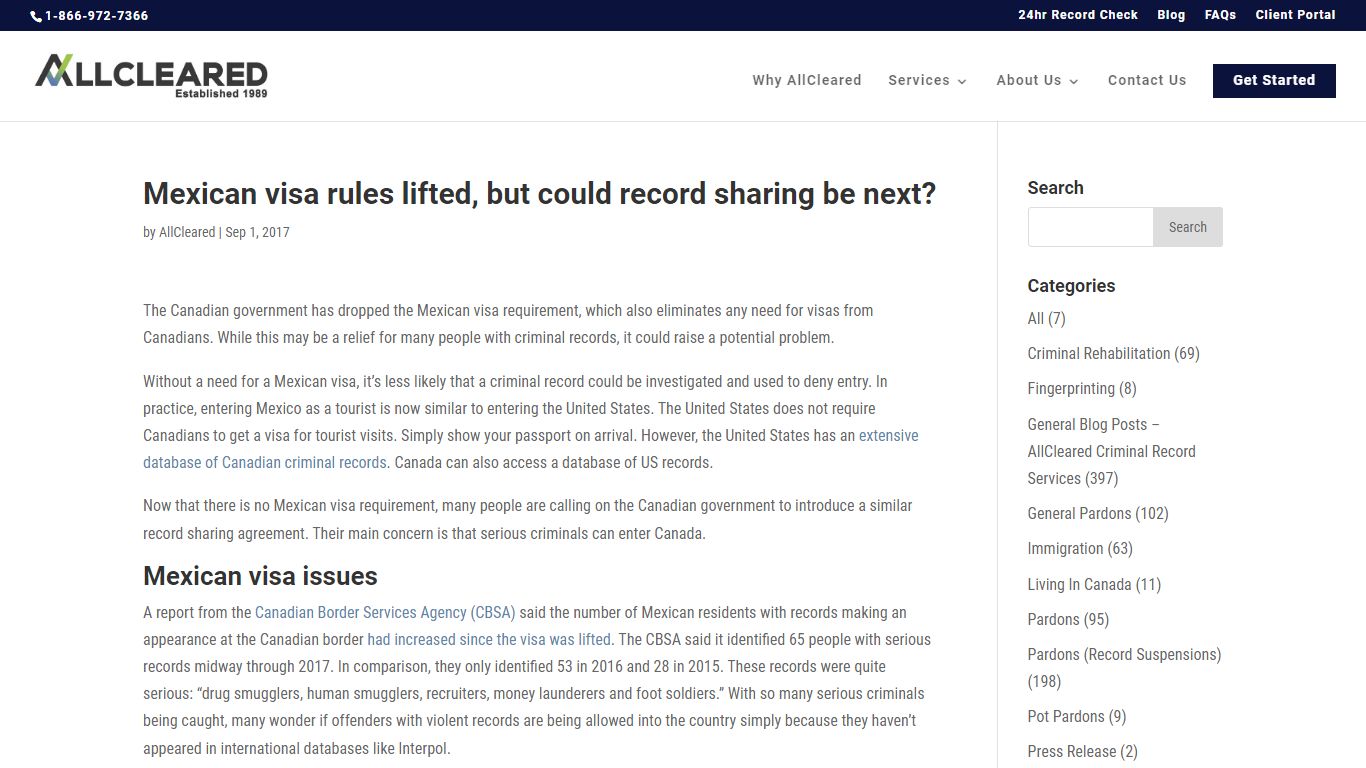The width and height of the screenshot is (1366, 768).
Task: Click the phone icon beside 1-866-972-7366
Action: (36, 16)
